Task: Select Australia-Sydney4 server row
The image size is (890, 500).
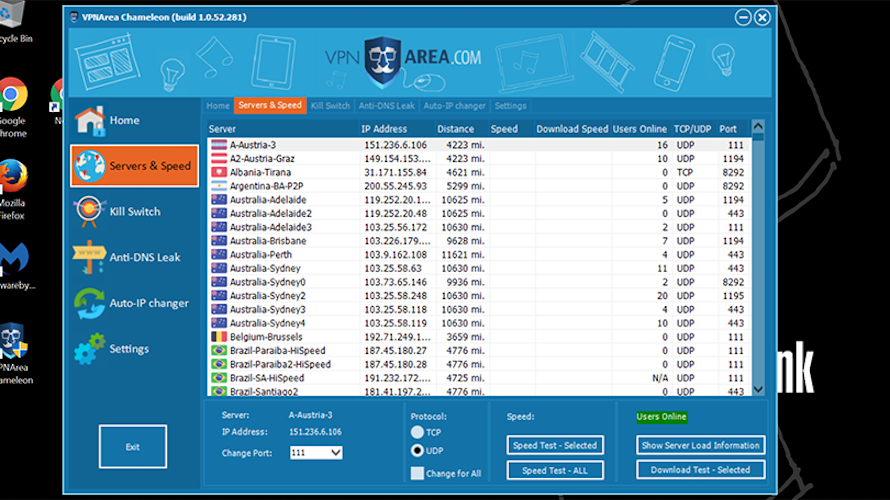Action: pos(480,323)
